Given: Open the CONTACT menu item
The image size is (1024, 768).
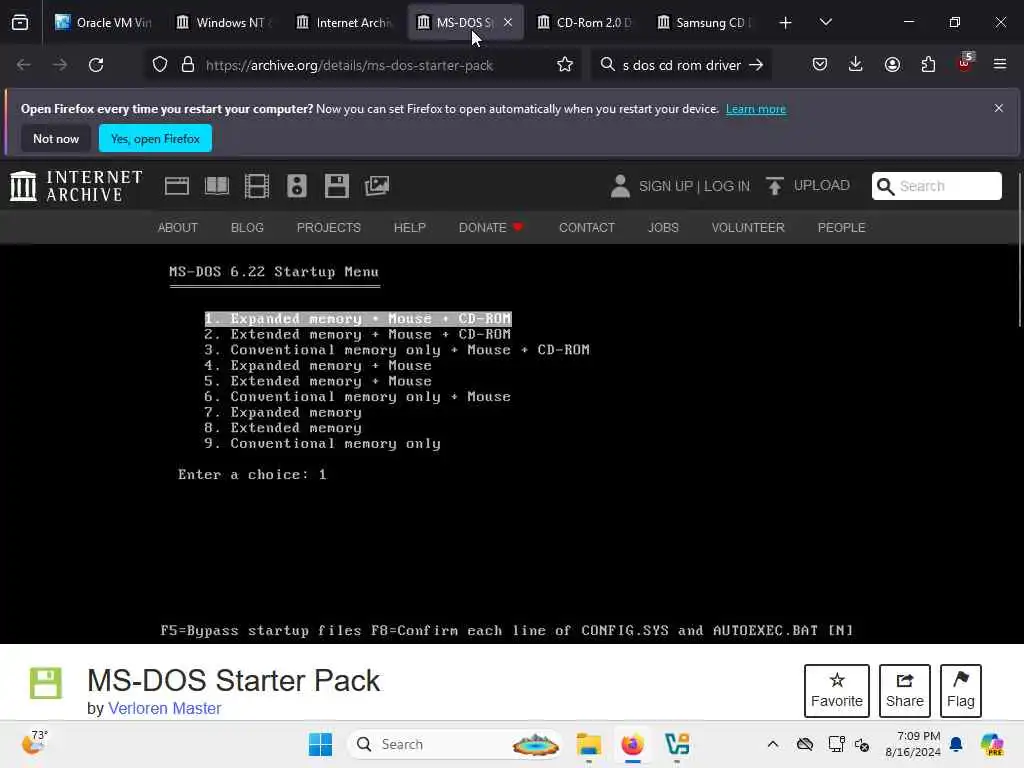Looking at the screenshot, I should pyautogui.click(x=586, y=227).
